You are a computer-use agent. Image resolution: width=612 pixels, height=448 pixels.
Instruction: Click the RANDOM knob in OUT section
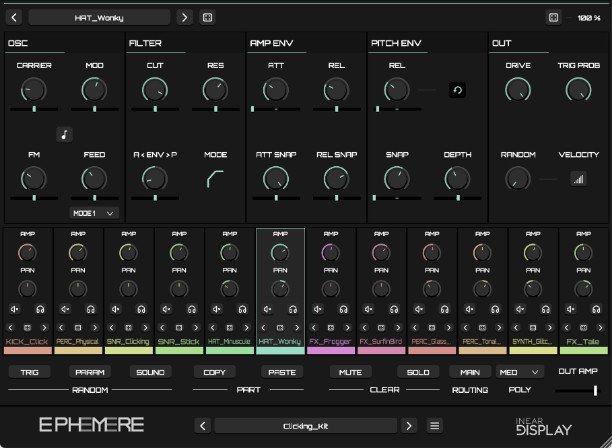tap(518, 179)
